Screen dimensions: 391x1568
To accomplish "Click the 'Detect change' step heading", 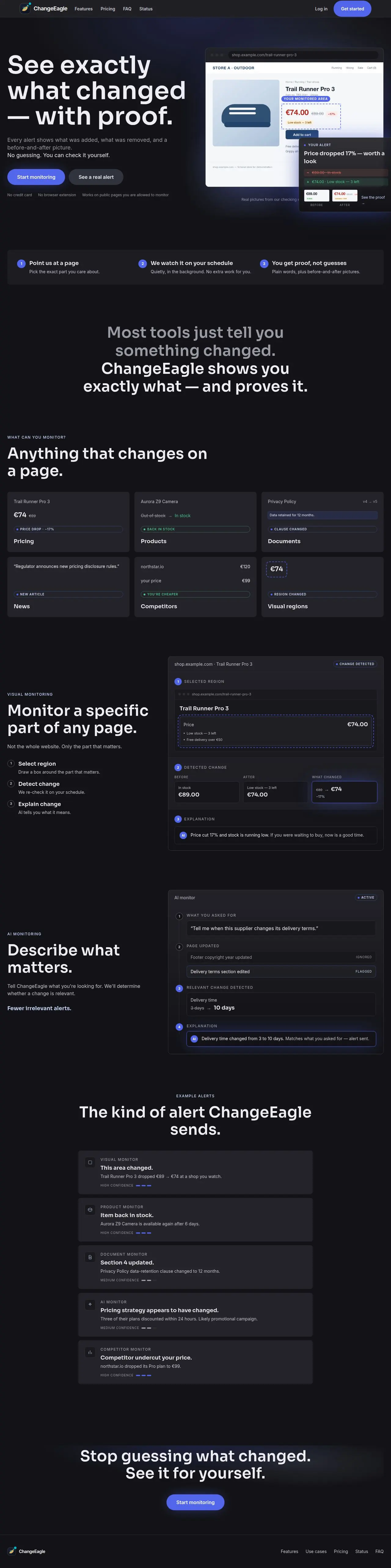I will (x=39, y=784).
